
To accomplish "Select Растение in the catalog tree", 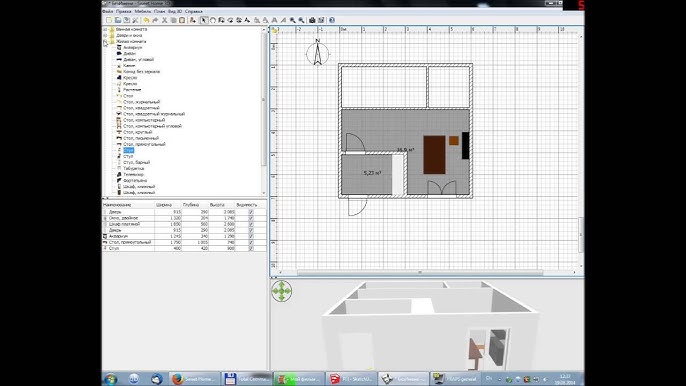I will coord(132,90).
